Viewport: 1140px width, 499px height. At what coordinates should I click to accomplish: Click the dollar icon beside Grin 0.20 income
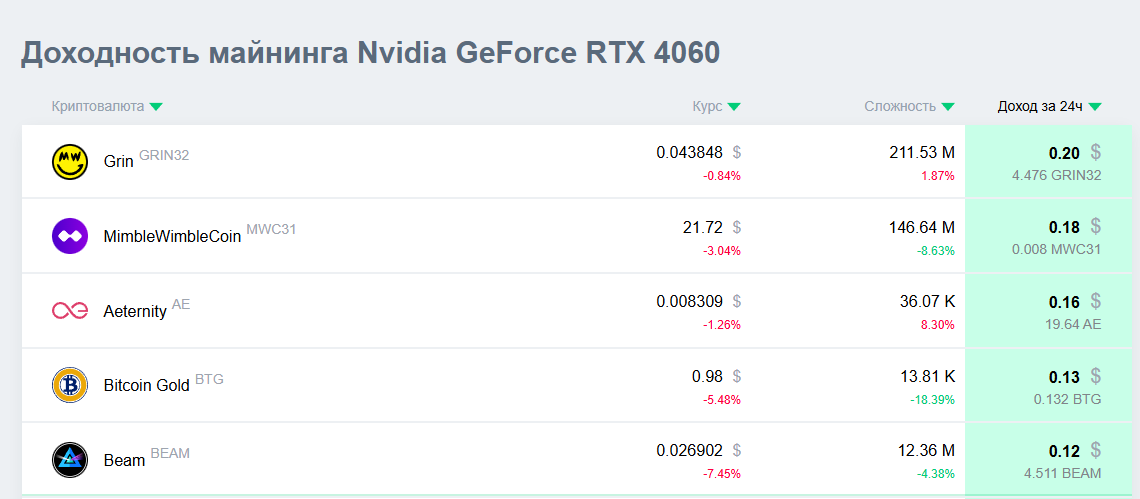tap(1095, 152)
